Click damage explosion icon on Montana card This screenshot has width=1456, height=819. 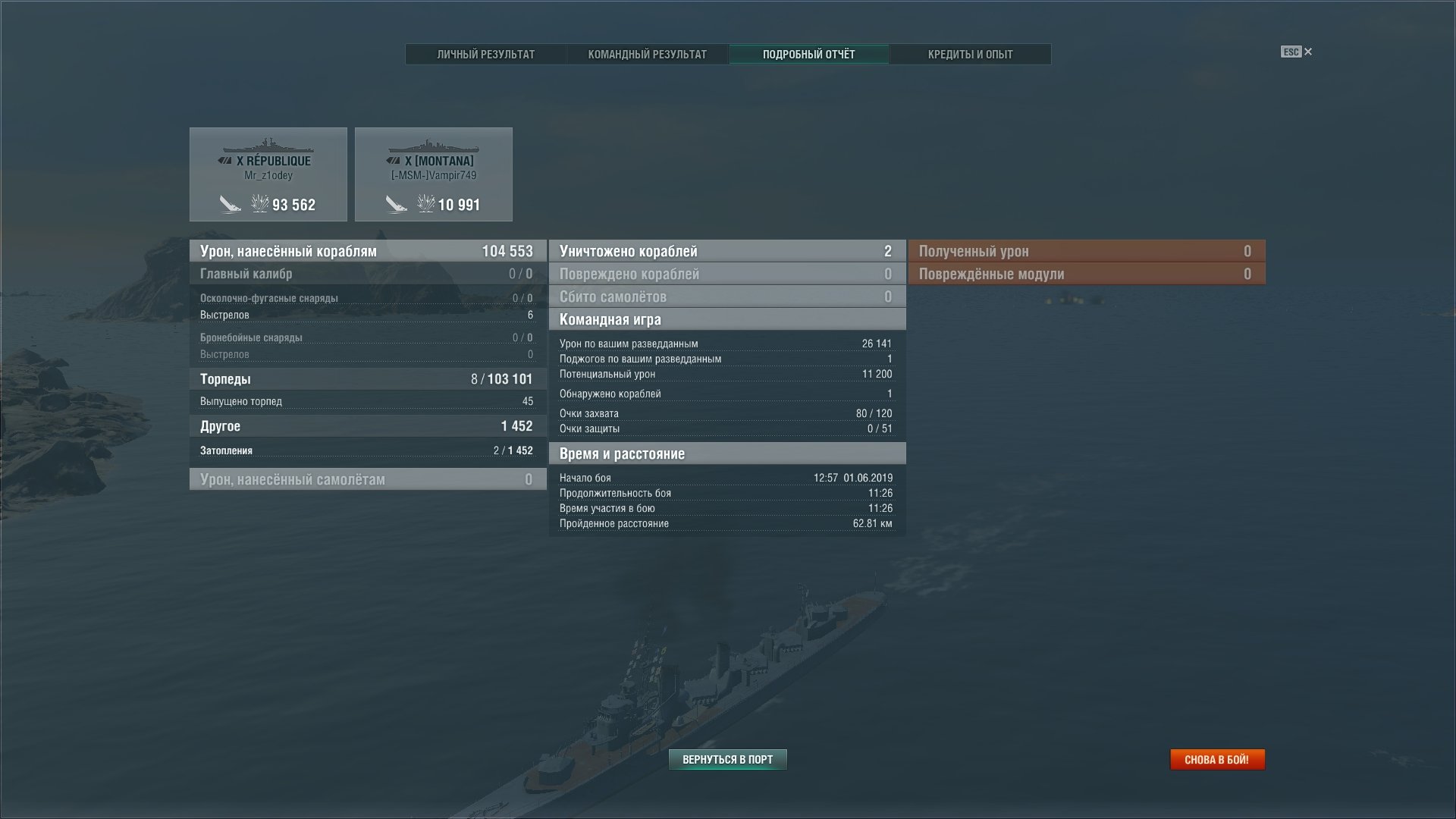click(425, 203)
